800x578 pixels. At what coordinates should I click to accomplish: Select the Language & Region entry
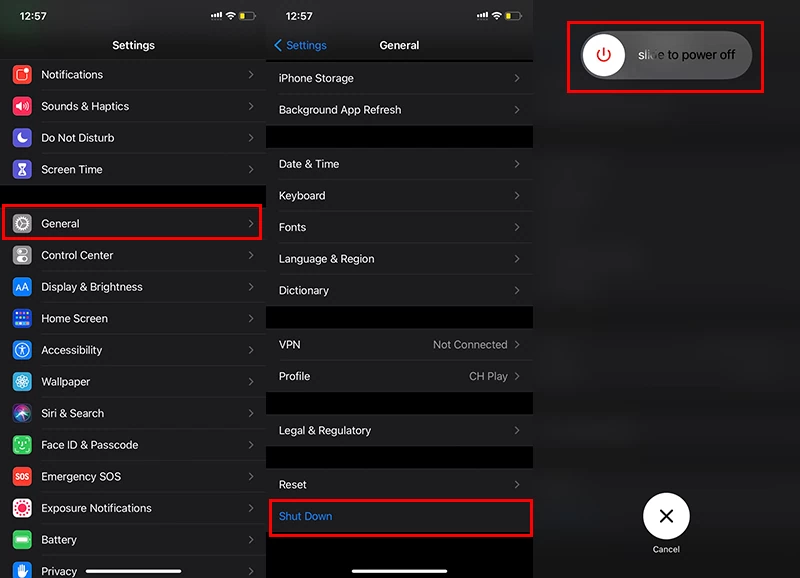[400, 258]
